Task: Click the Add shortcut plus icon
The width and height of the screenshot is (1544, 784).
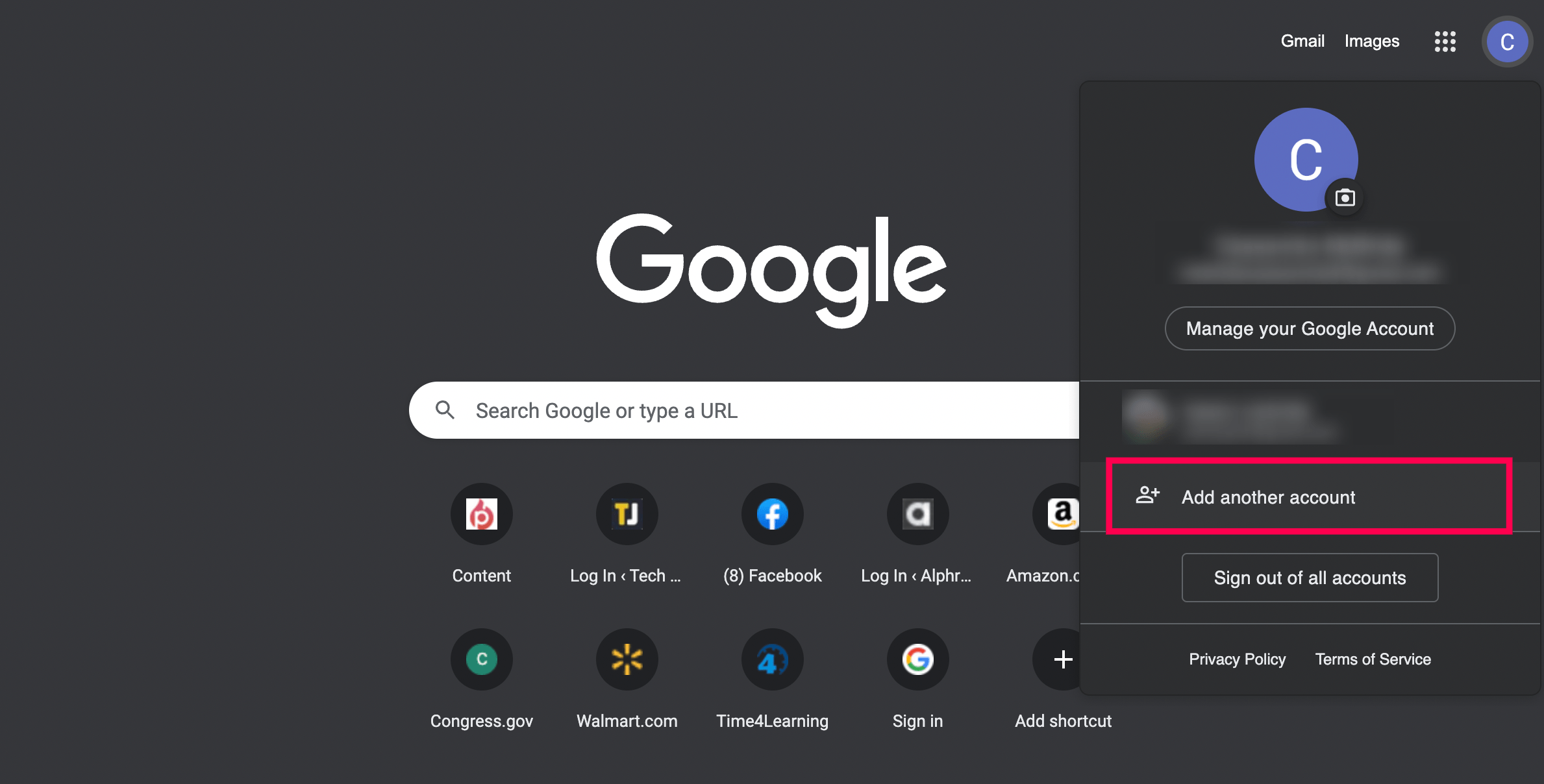Action: (x=1062, y=659)
